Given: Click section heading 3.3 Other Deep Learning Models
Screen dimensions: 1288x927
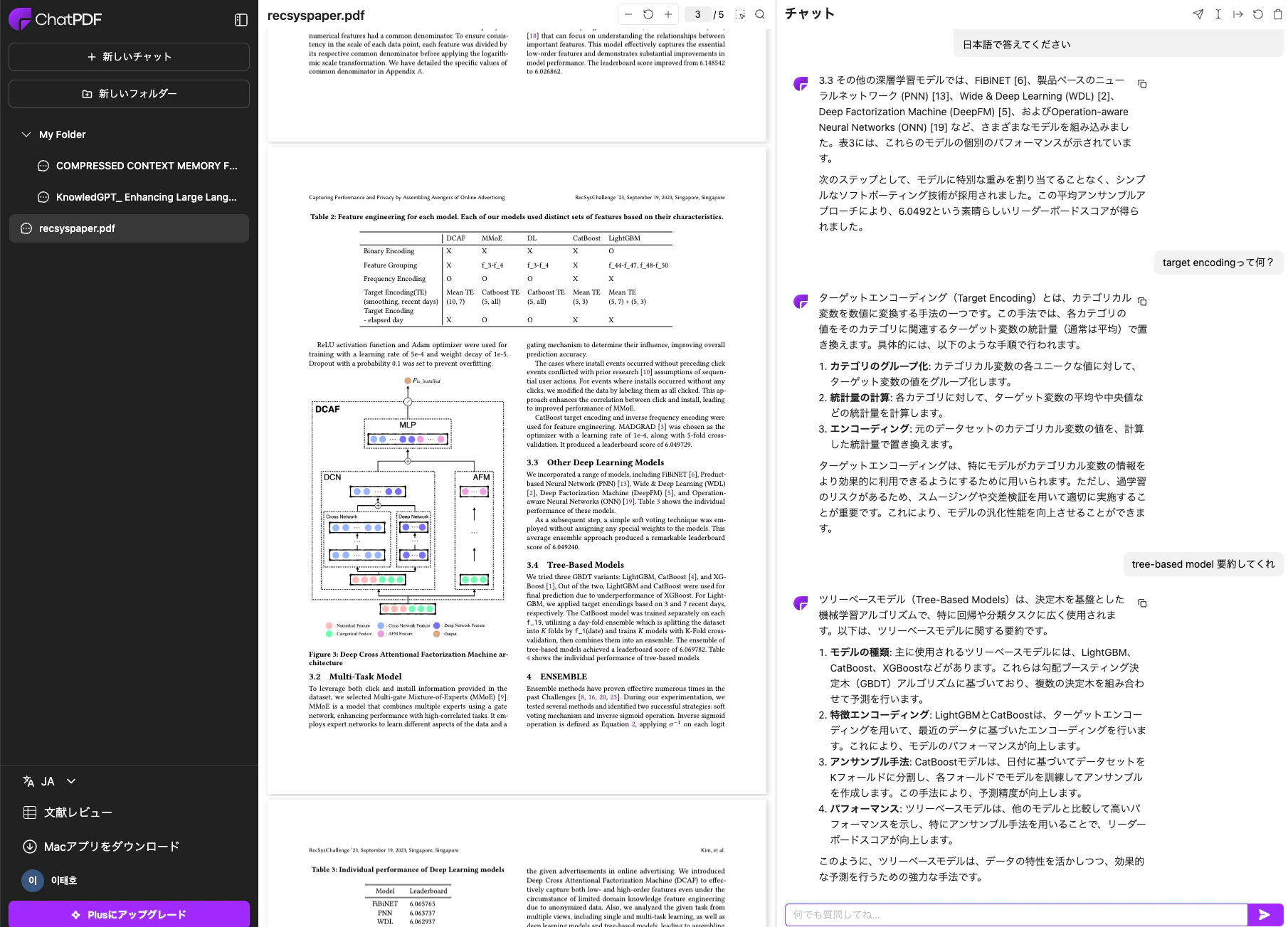Looking at the screenshot, I should click(595, 462).
